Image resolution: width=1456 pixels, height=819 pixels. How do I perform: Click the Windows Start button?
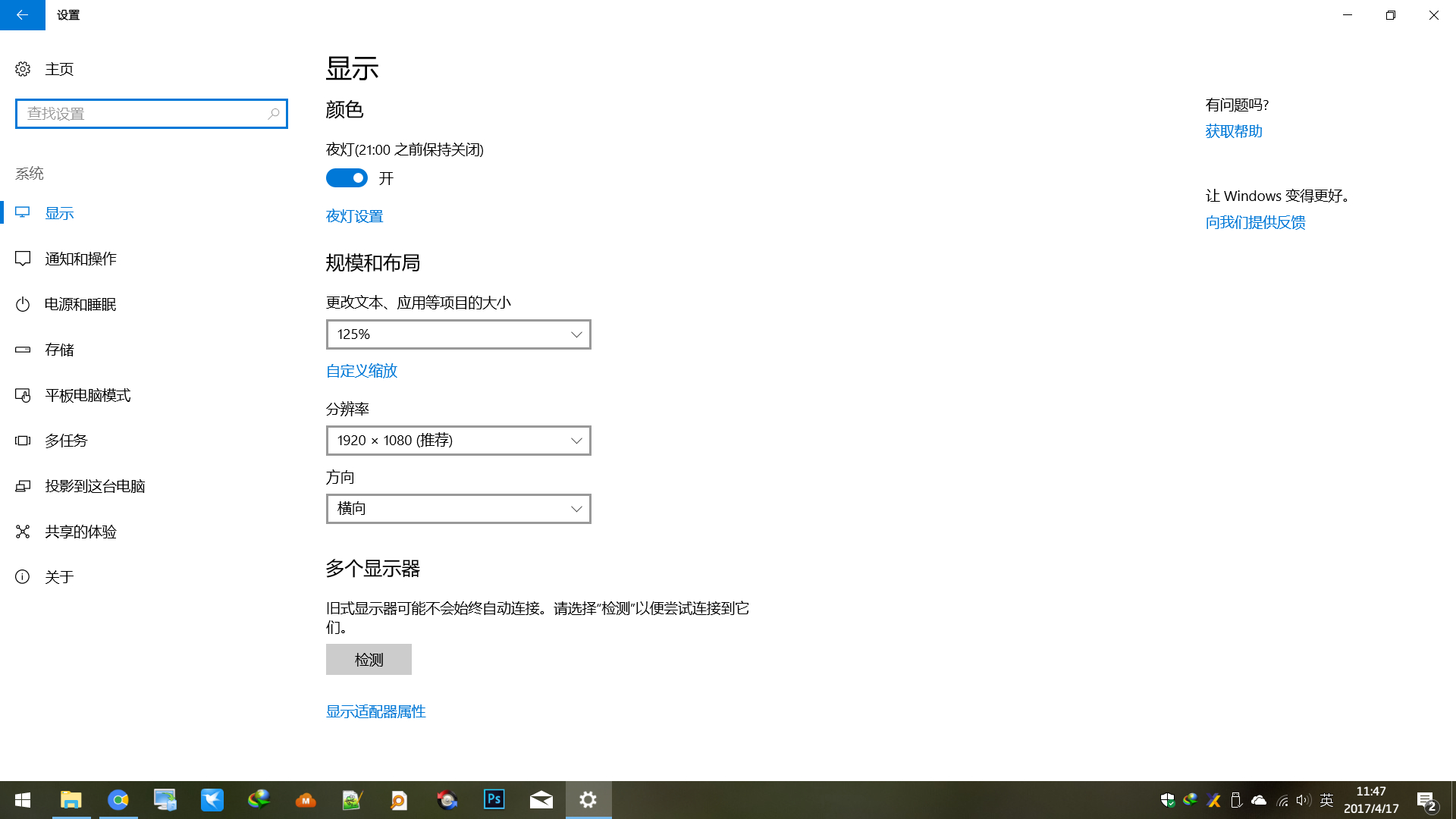[23, 799]
